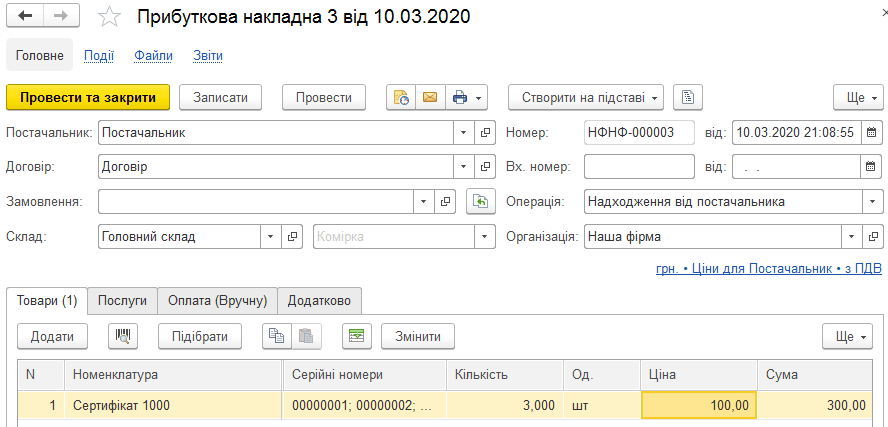Send document by email envelope icon
888x427 pixels.
tap(430, 97)
